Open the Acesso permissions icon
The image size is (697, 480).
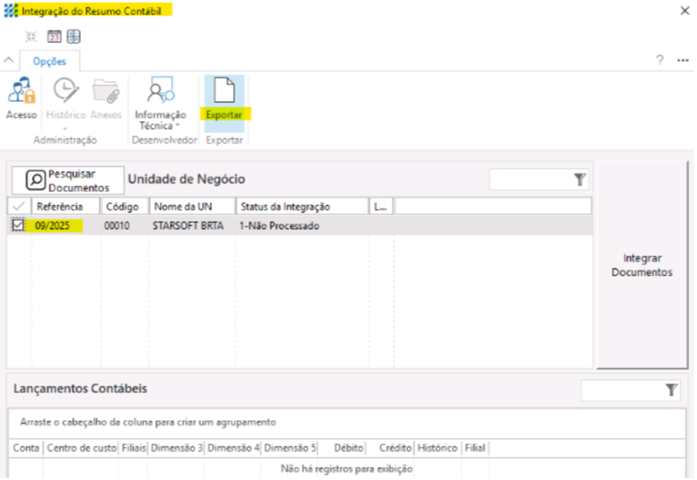point(20,93)
